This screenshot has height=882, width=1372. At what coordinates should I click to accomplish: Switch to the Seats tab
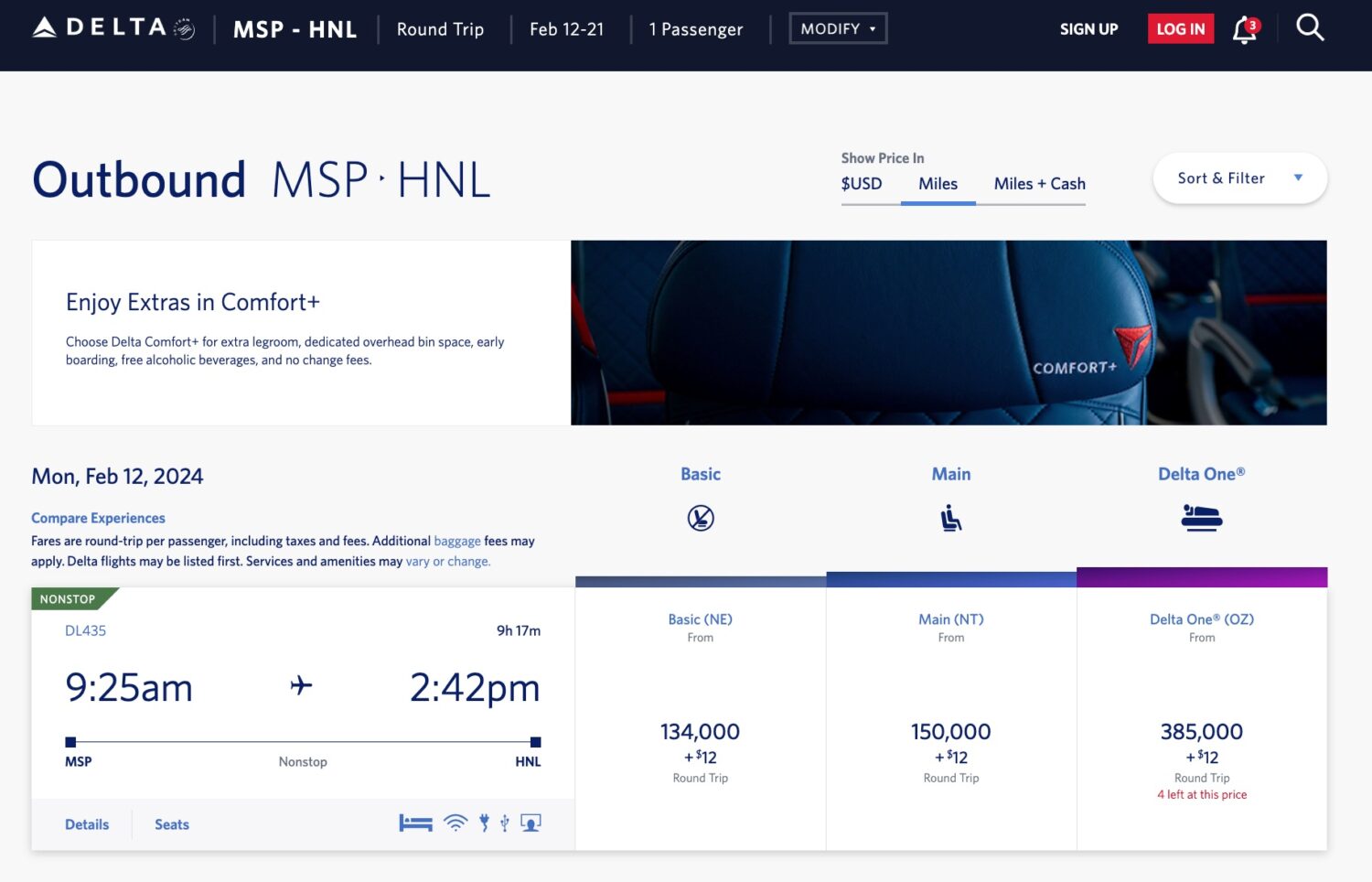click(171, 823)
